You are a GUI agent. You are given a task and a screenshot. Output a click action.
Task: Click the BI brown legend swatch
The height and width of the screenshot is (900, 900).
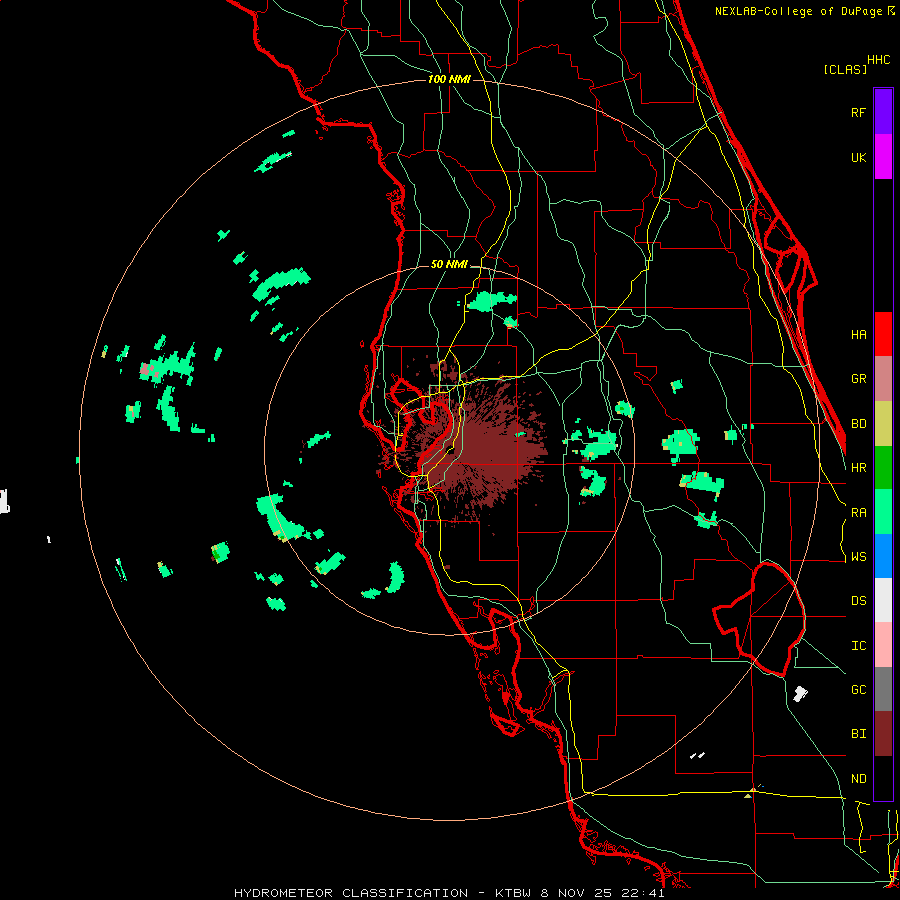point(883,734)
